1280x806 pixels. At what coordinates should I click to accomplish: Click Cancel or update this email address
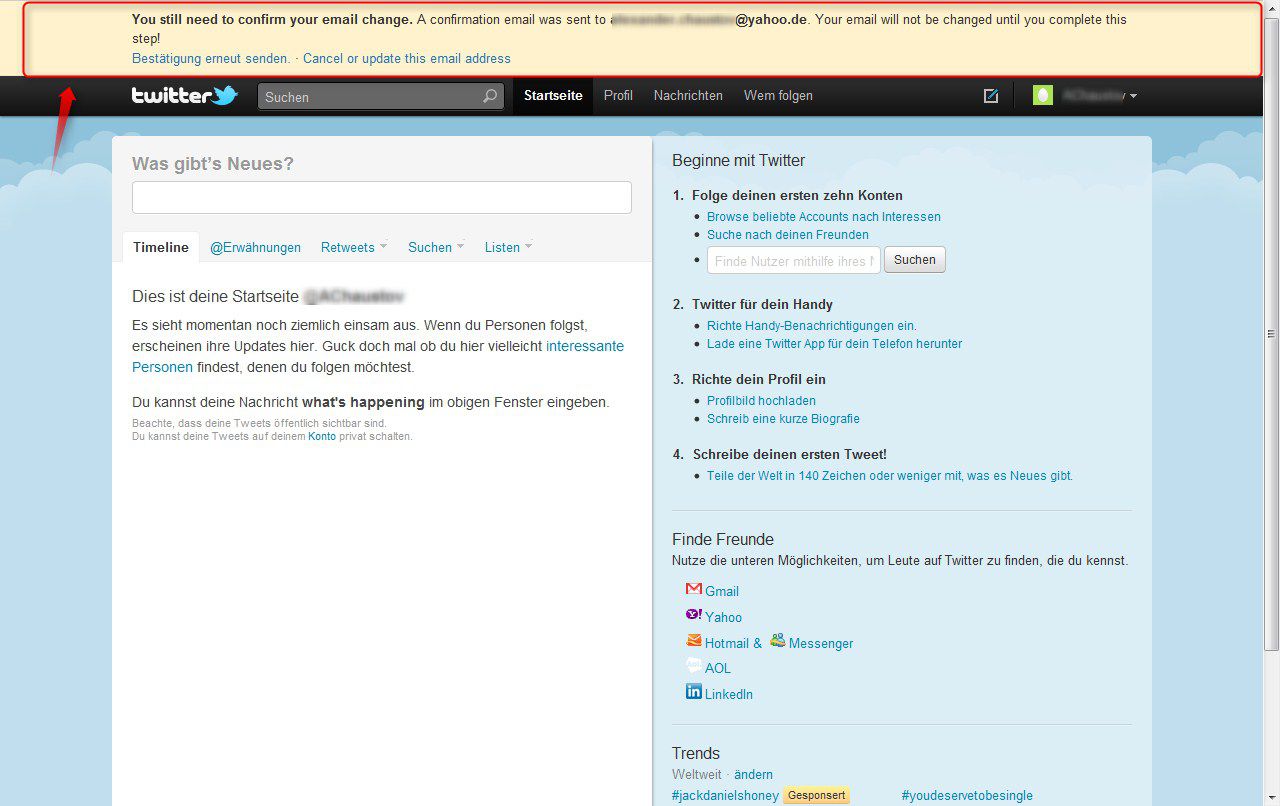pos(407,58)
